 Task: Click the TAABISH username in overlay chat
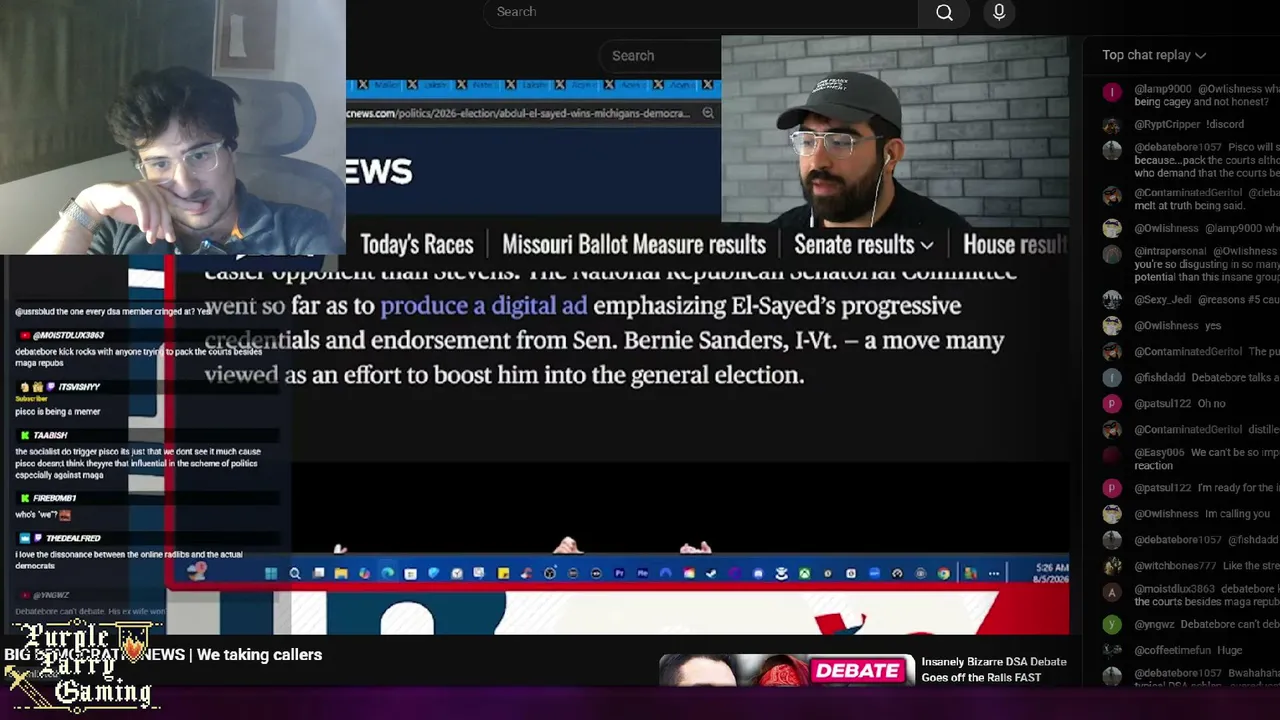pyautogui.click(x=50, y=436)
